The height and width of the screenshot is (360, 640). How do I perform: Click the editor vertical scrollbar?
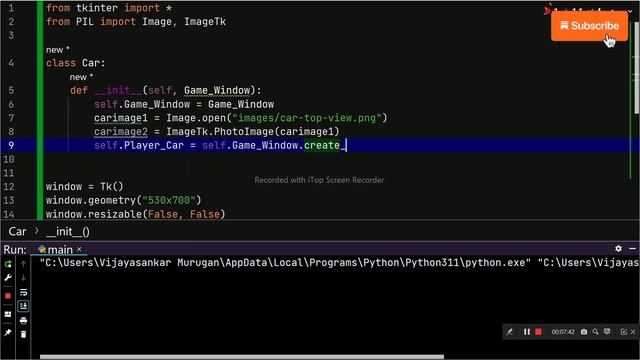pyautogui.click(x=636, y=67)
